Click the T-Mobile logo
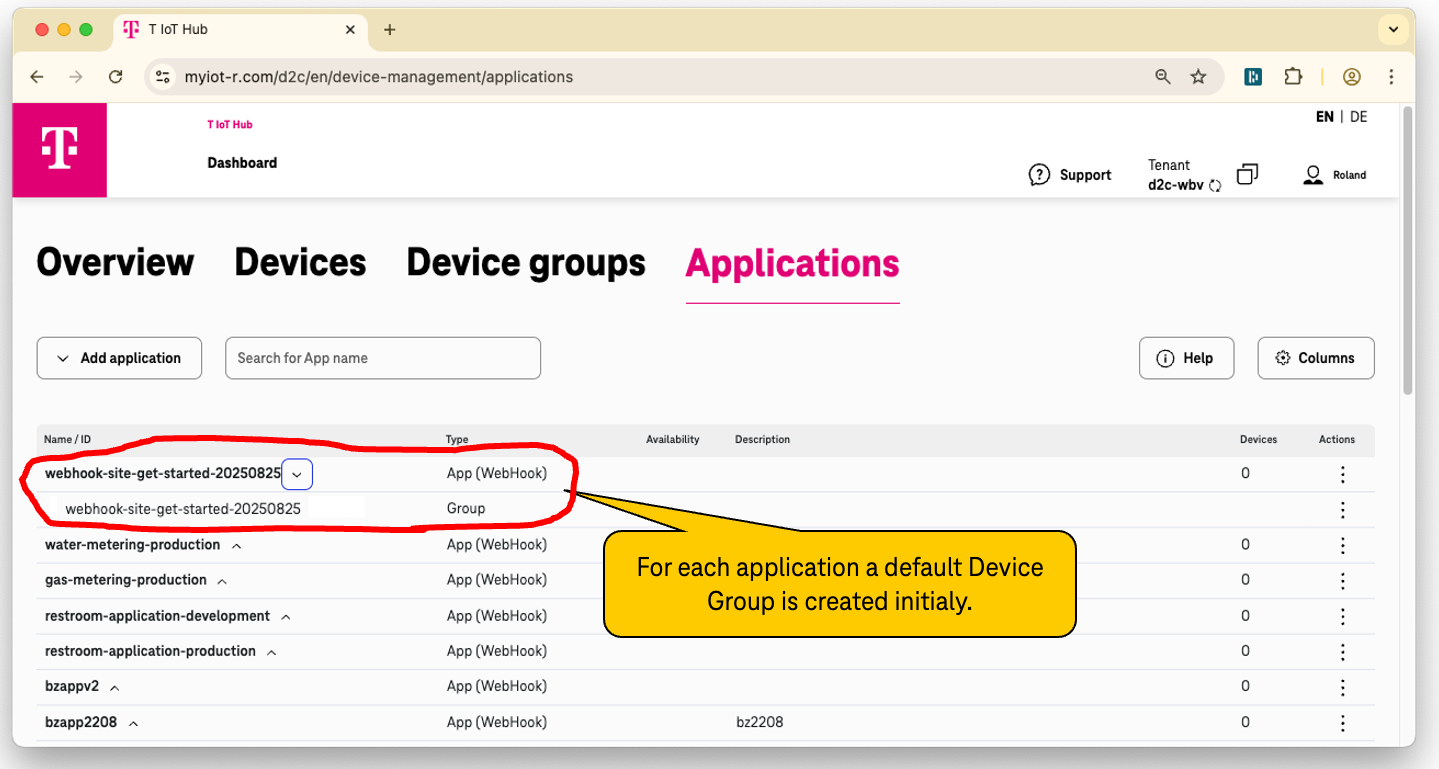Screen dimensions: 1439x769 (59, 150)
